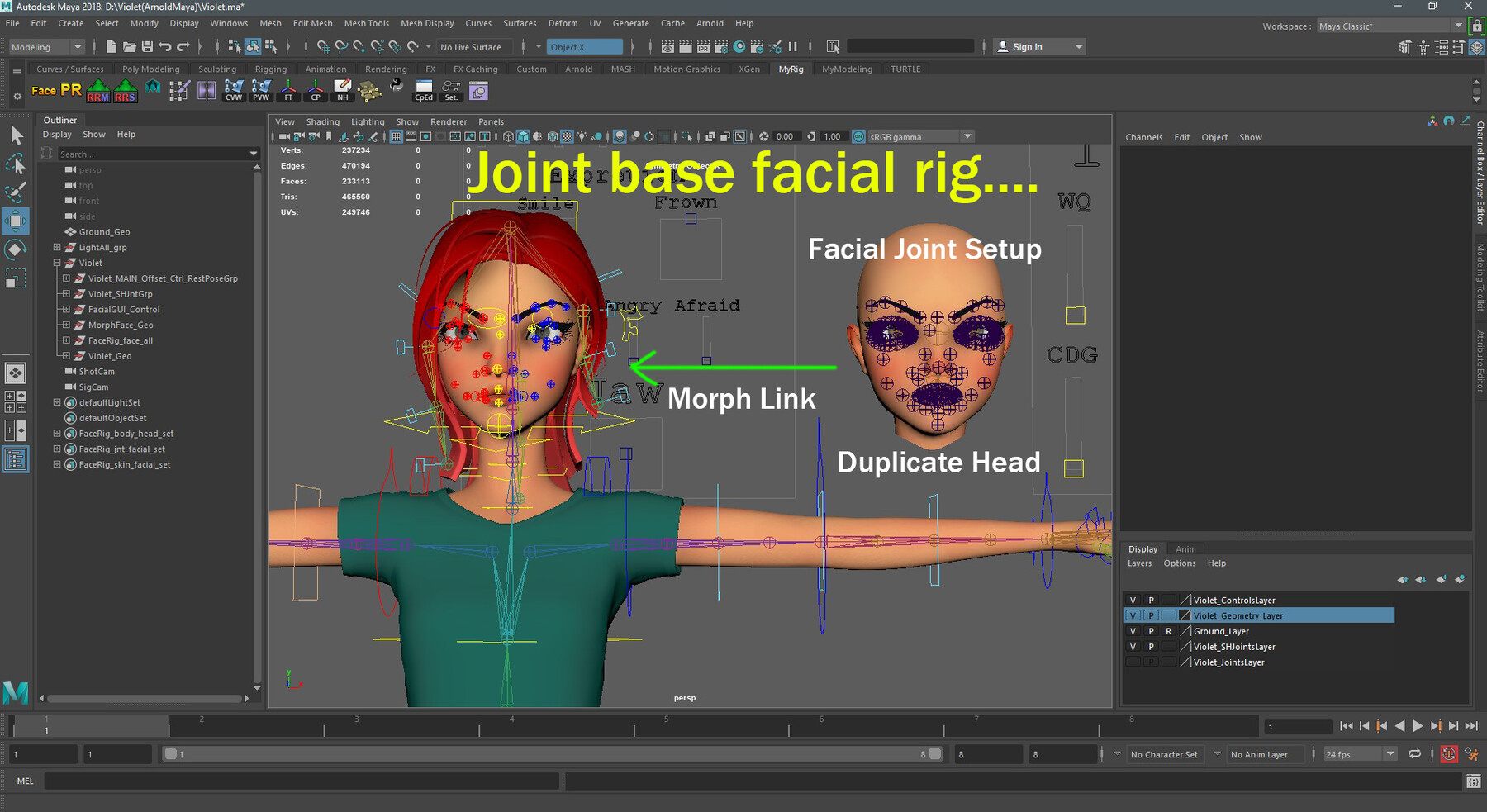Viewport: 1487px width, 812px height.
Task: Toggle visibility of Violet_ControlsLayer
Action: 1133,601
